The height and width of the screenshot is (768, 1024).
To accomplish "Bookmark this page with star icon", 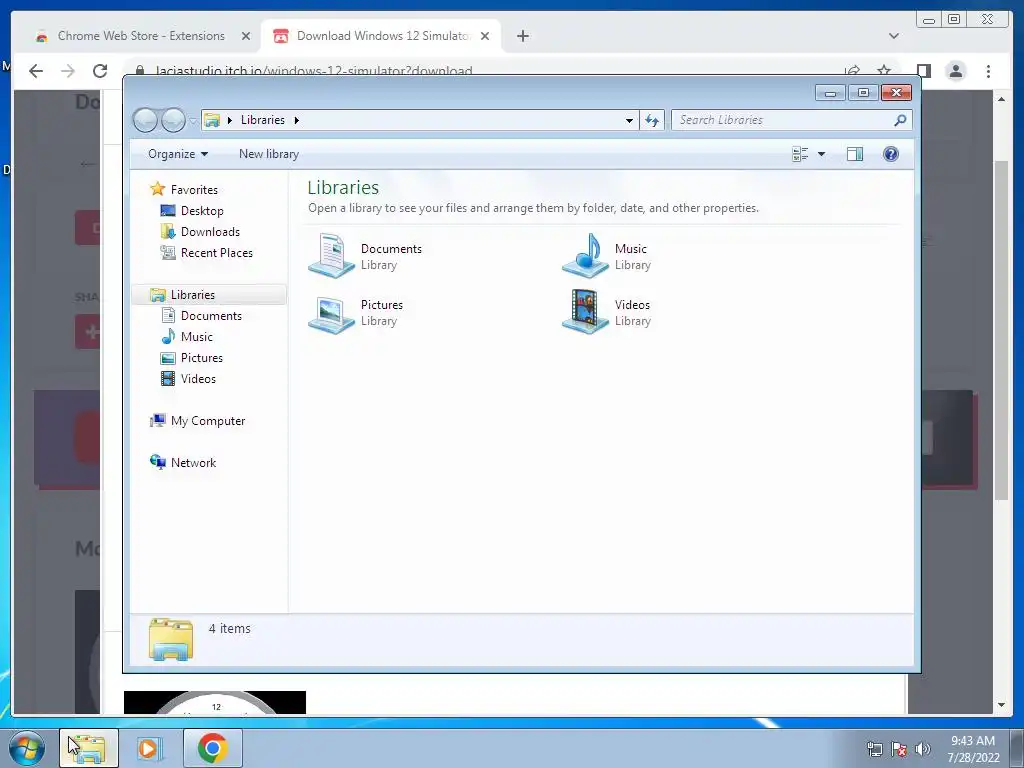I will click(x=884, y=70).
